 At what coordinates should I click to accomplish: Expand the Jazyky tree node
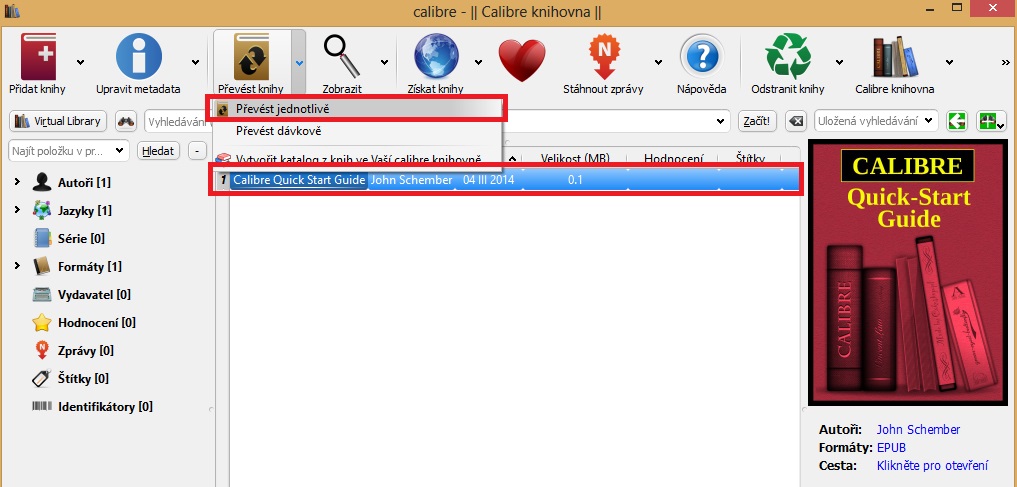(18, 210)
